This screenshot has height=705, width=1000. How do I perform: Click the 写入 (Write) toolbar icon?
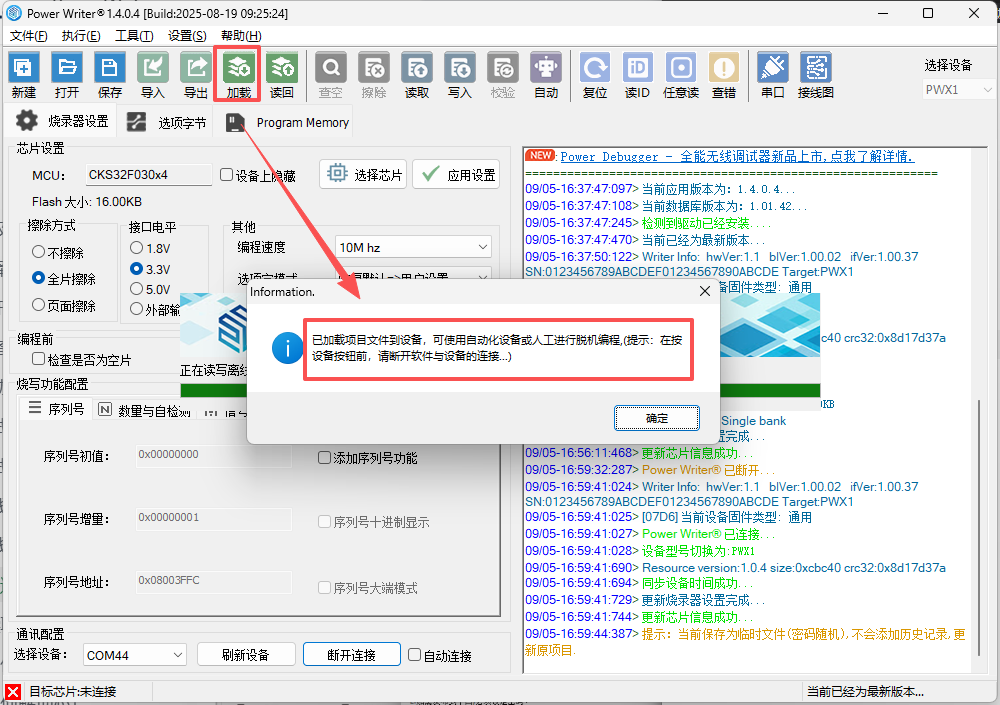click(x=460, y=75)
